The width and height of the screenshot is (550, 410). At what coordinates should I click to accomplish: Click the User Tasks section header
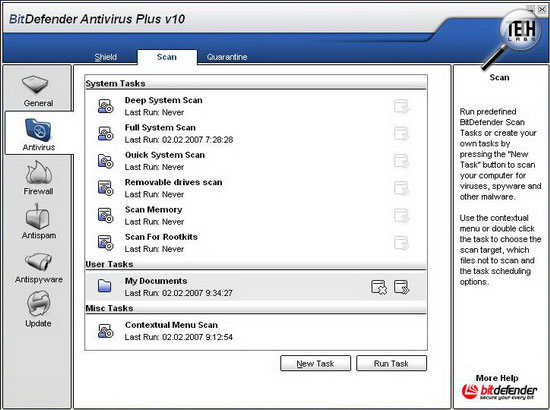[109, 264]
